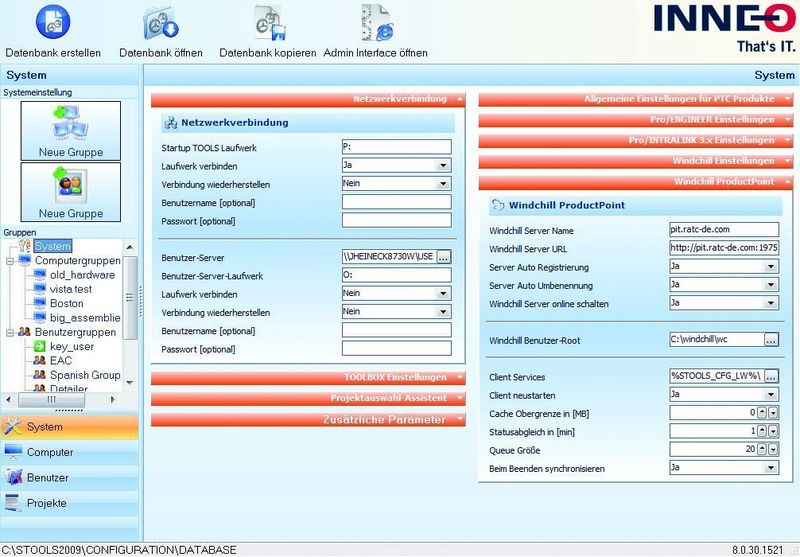Click Windchill Server Name field

[x=724, y=230]
